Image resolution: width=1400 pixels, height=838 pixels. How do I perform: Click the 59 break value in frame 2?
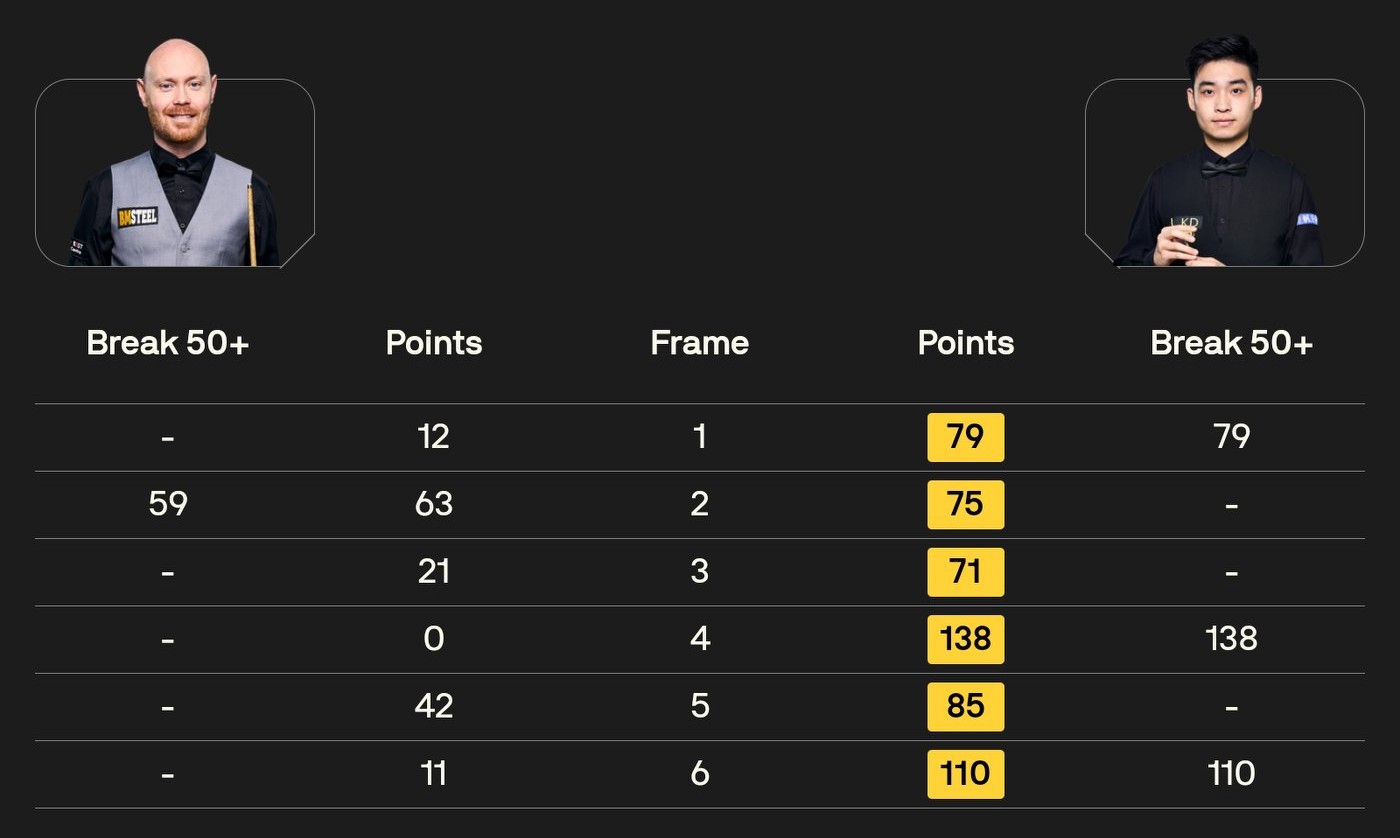pos(167,504)
